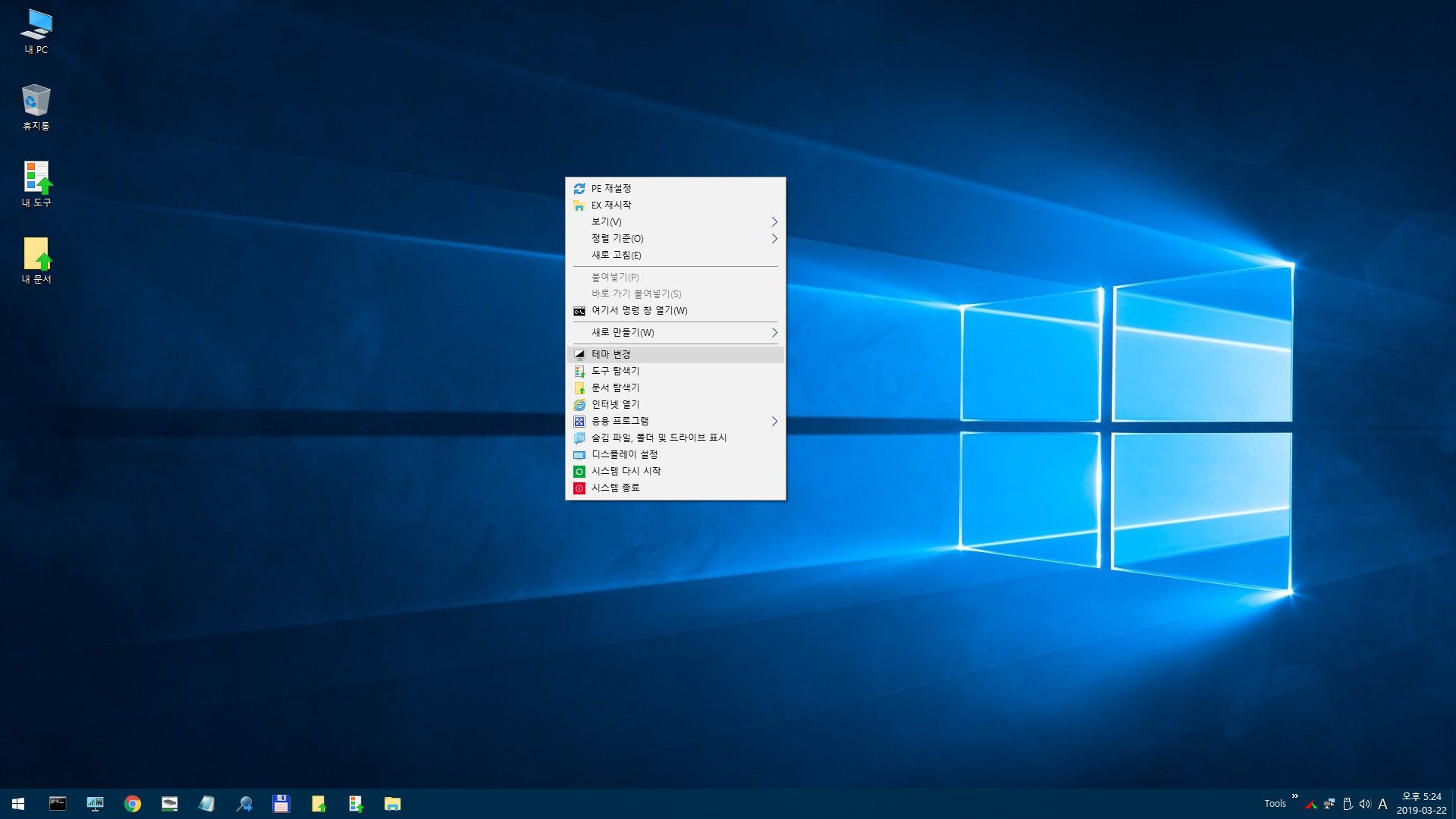Expand the 정렬 기준(O) submenu
Viewport: 1456px width, 819px height.
(x=676, y=238)
